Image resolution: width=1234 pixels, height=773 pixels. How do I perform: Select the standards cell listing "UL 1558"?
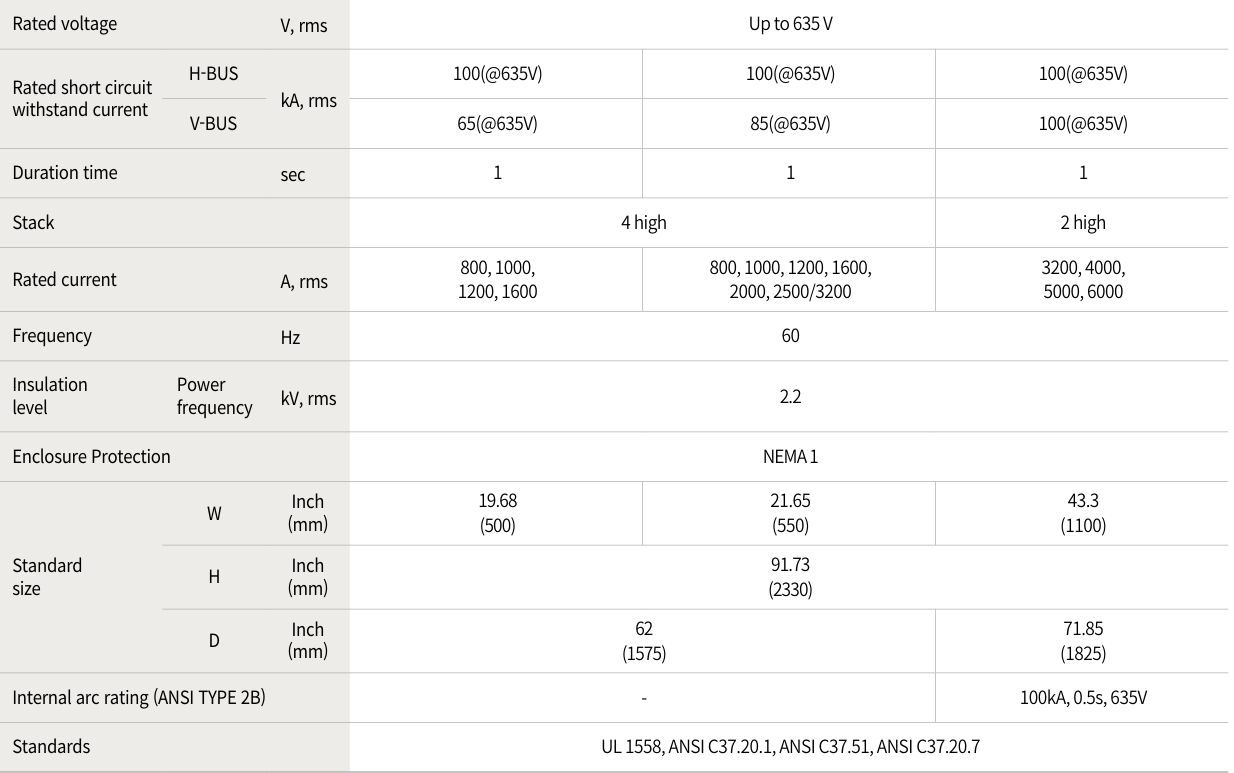(x=790, y=747)
